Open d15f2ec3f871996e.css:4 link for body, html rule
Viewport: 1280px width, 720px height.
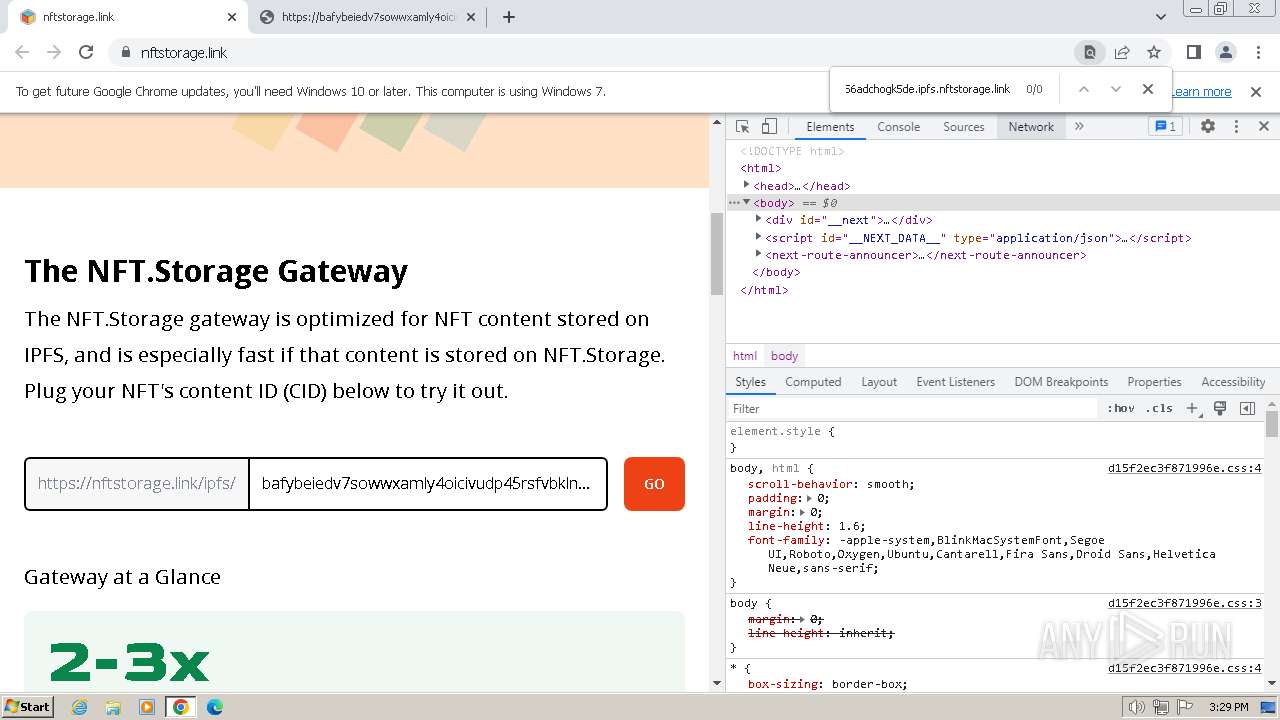click(x=1185, y=468)
